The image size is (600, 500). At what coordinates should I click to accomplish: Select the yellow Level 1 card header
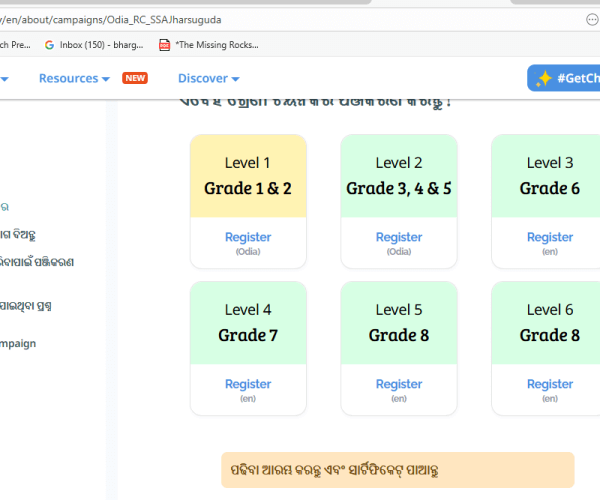tap(248, 176)
